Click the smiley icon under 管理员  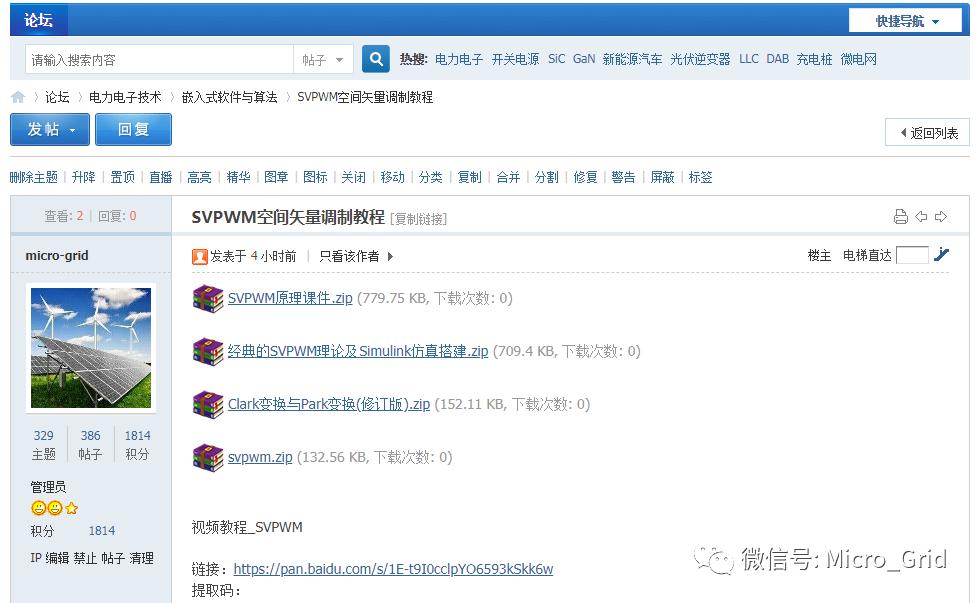[x=37, y=508]
